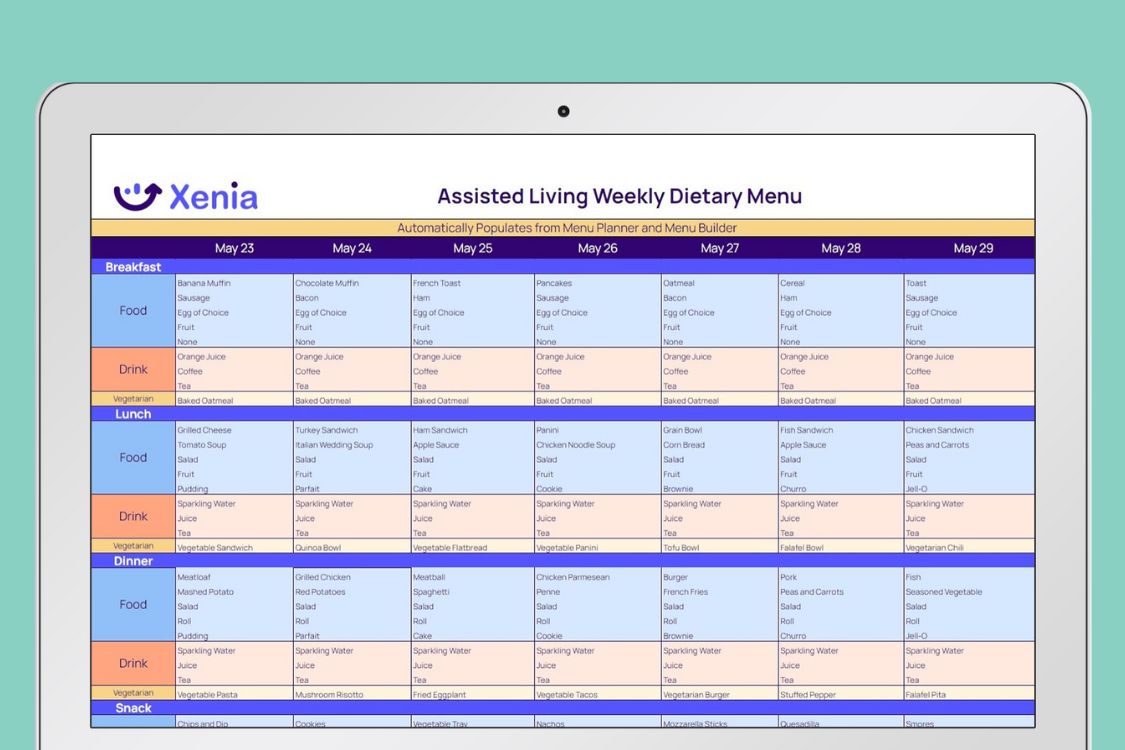Select the Lunch Drink row label
1125x750 pixels.
(132, 517)
